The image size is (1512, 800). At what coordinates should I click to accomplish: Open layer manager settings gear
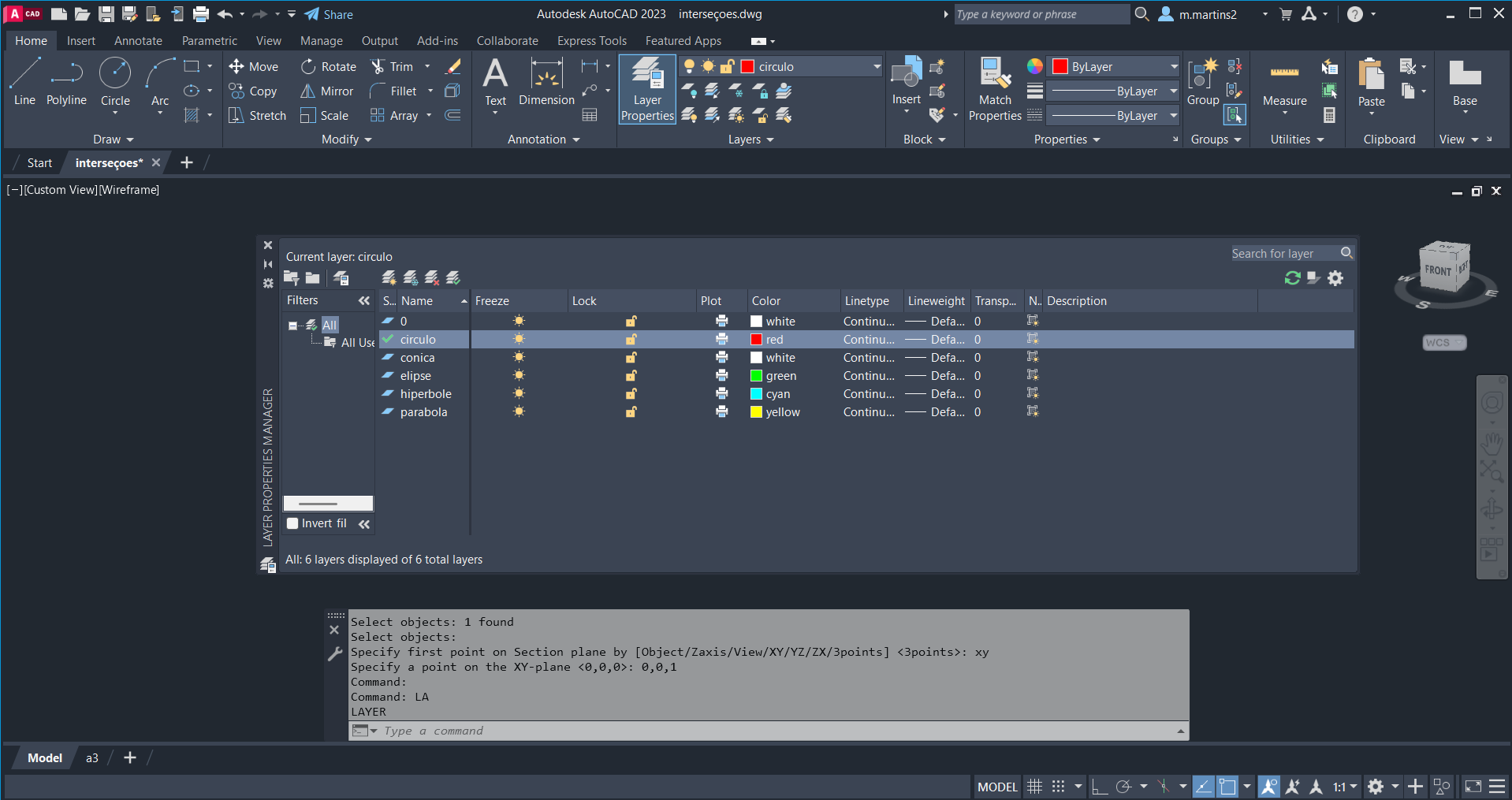point(1335,278)
